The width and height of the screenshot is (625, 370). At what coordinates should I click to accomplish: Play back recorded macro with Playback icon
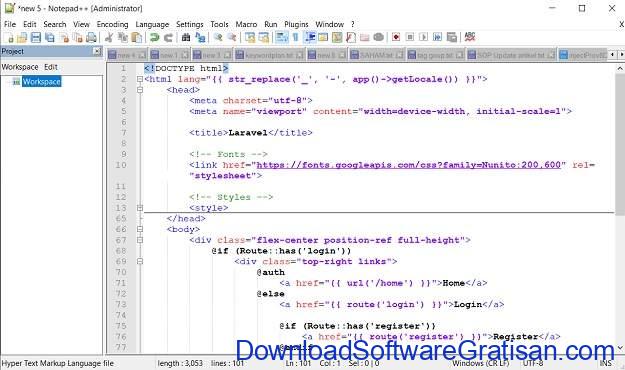click(424, 37)
